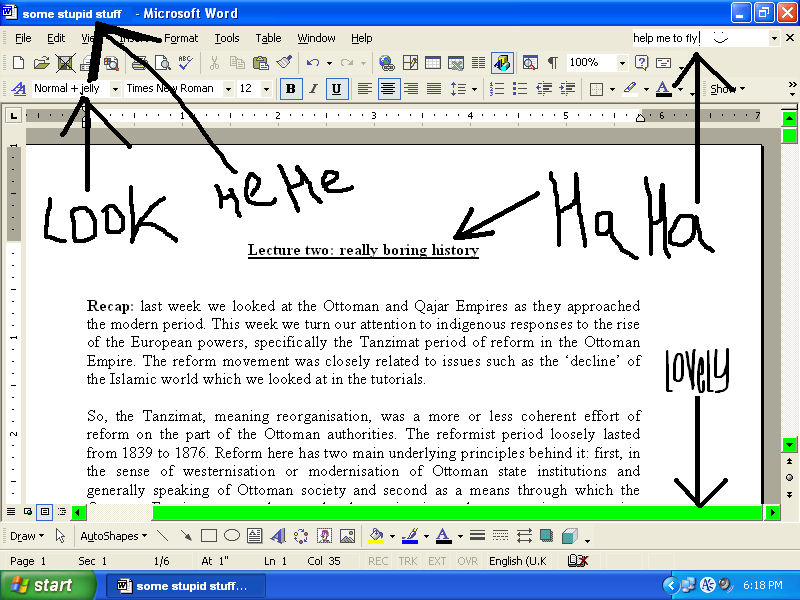Toggle bold formatting off
Screen dimensions: 800x600
coord(290,88)
